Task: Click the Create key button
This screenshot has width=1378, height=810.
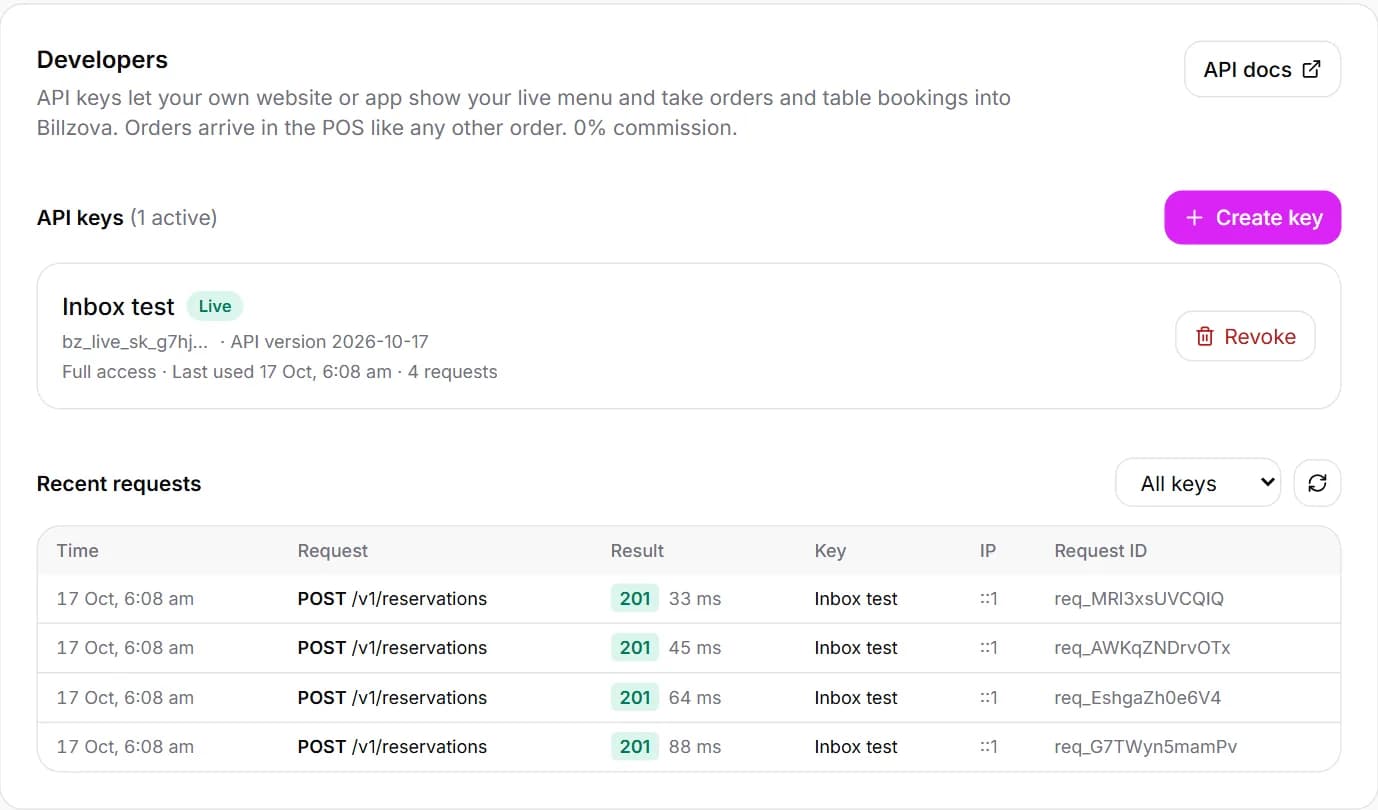Action: point(1252,217)
